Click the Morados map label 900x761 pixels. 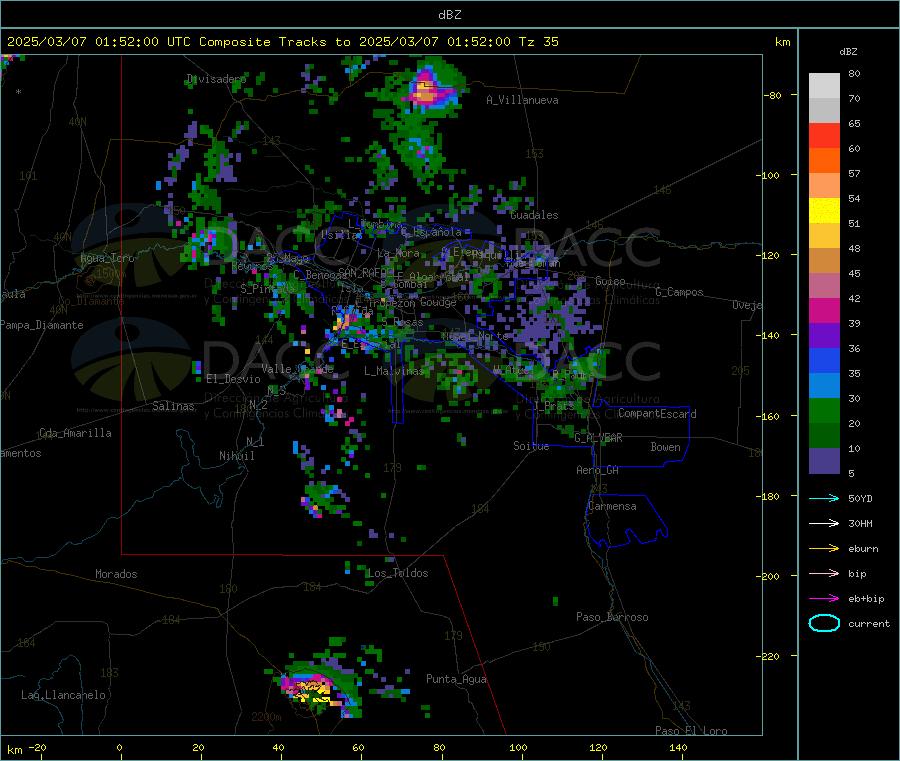(116, 574)
